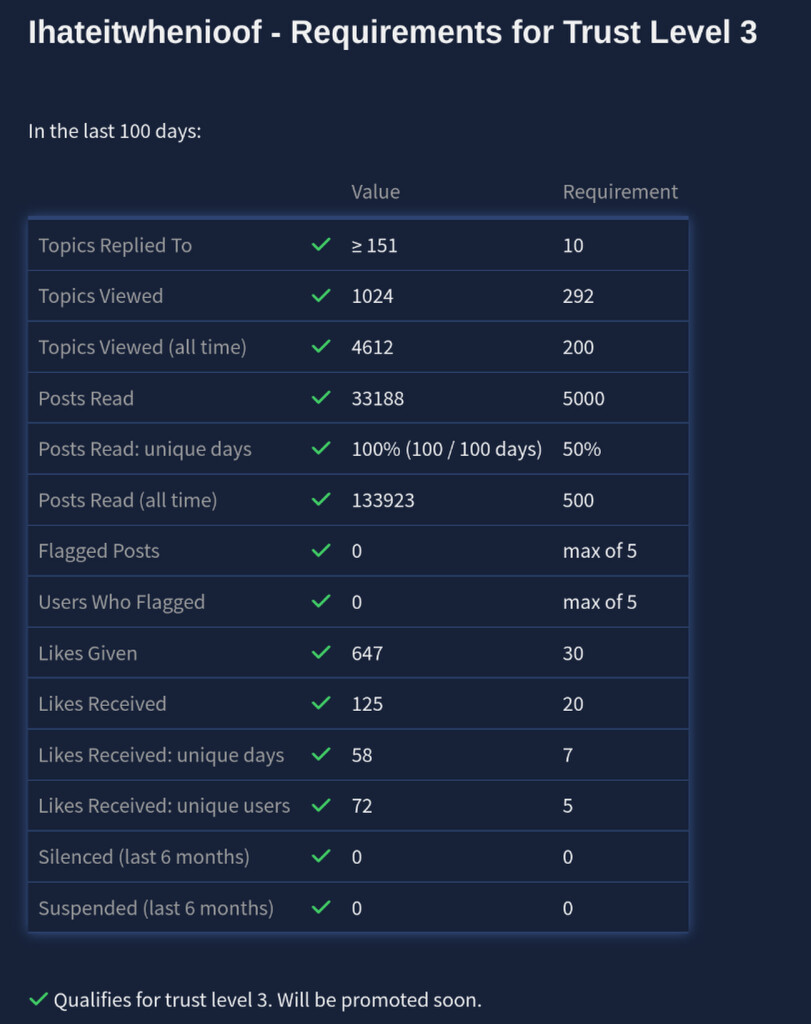Select the Posts Read value 33188
This screenshot has height=1024, width=811.
click(x=377, y=398)
